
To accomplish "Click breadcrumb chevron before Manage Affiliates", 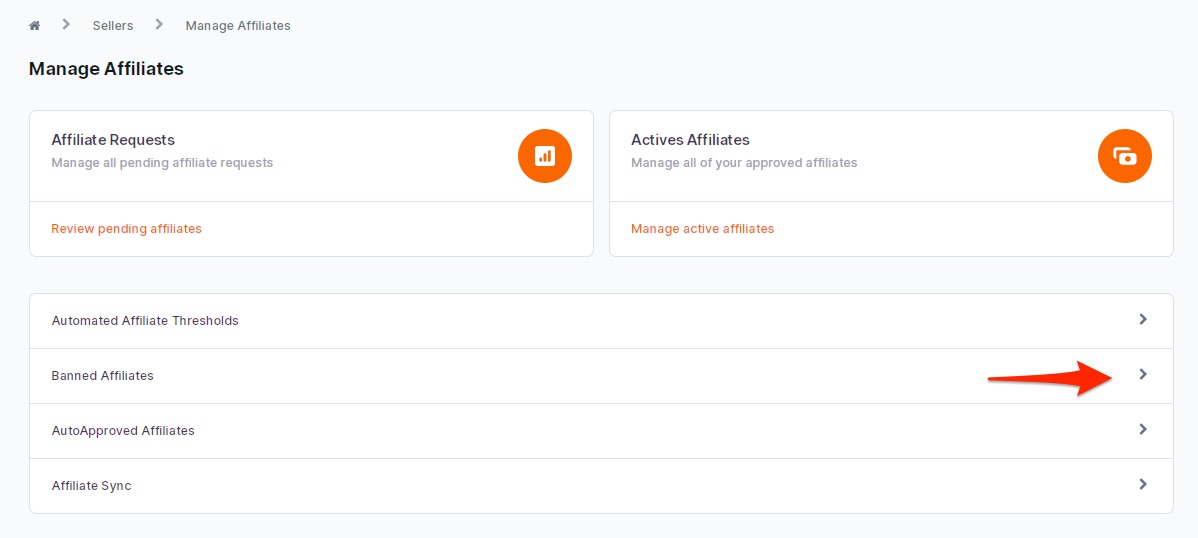I will click(x=159, y=24).
